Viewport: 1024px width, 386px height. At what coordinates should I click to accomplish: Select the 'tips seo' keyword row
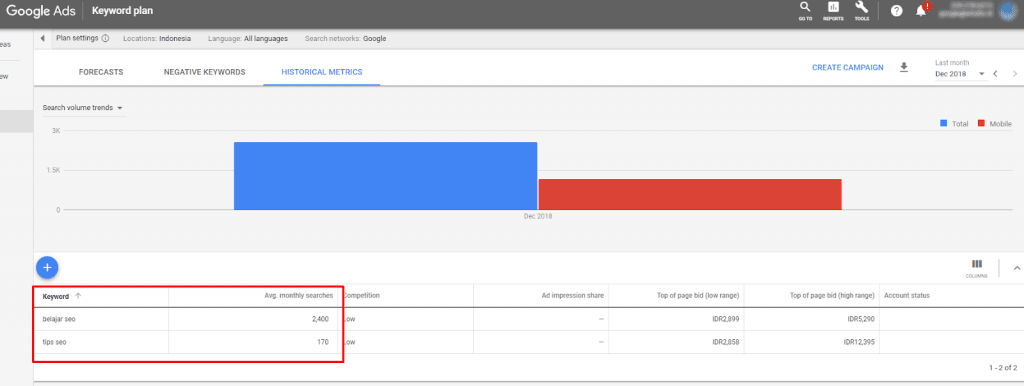coord(528,342)
